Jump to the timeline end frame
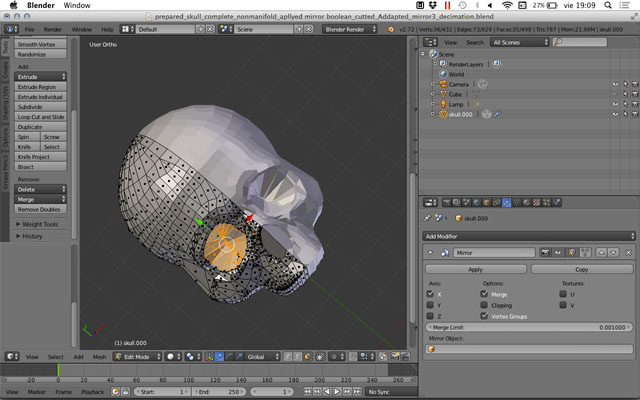Viewport: 640px width, 400px height. pos(357,392)
